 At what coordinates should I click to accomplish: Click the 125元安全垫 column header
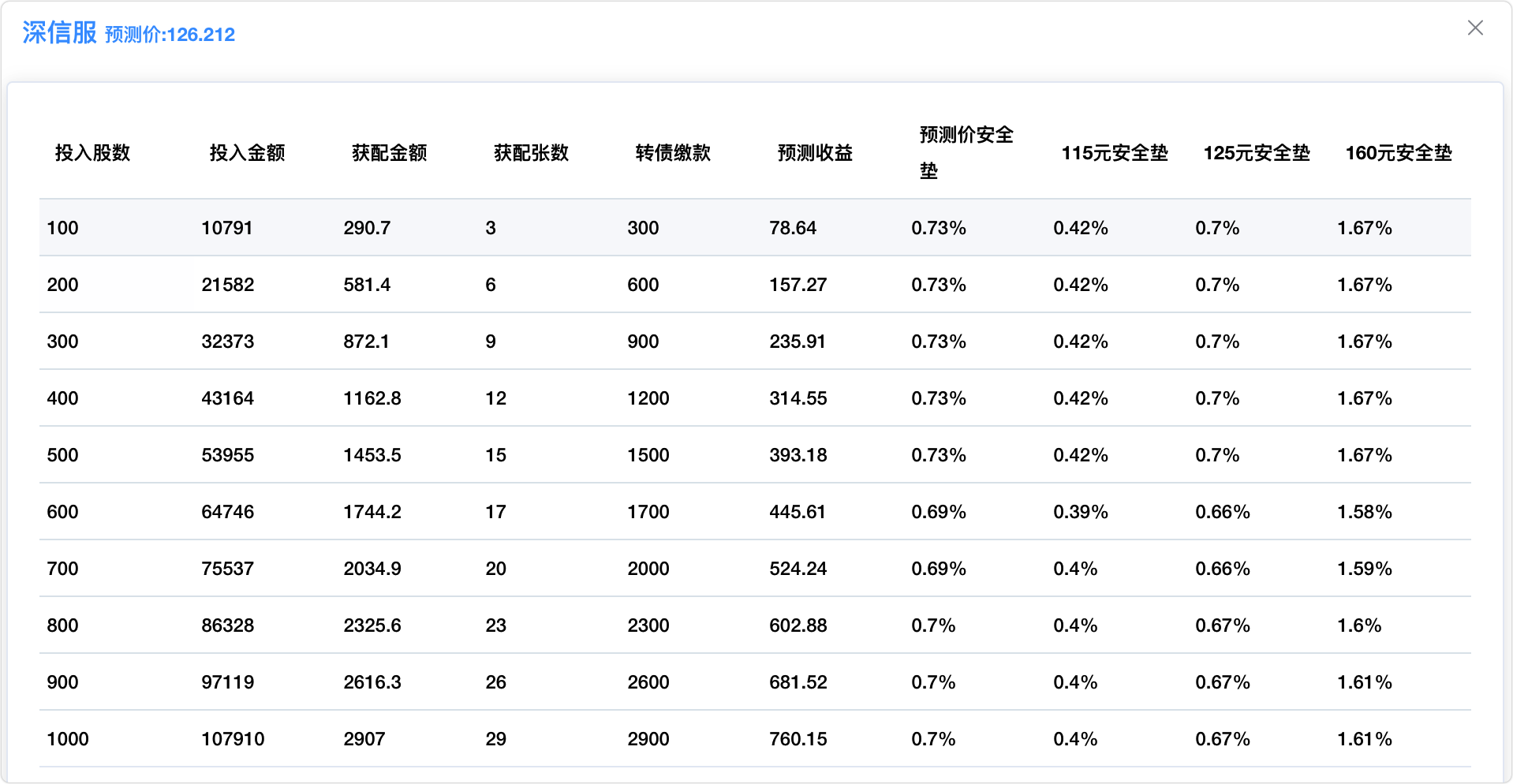click(1256, 153)
